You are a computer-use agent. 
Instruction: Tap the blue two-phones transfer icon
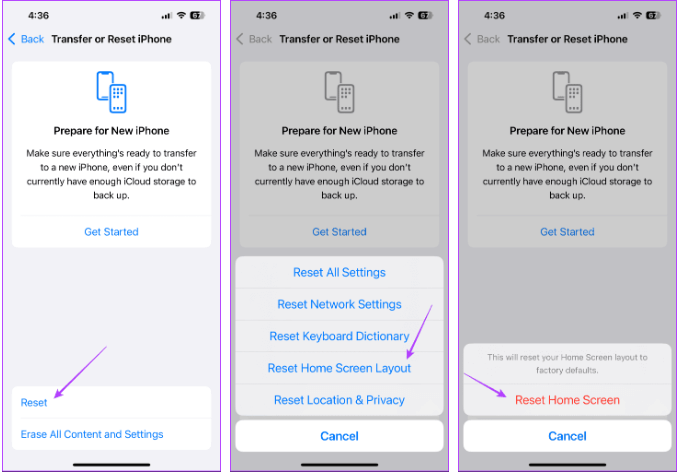point(111,92)
